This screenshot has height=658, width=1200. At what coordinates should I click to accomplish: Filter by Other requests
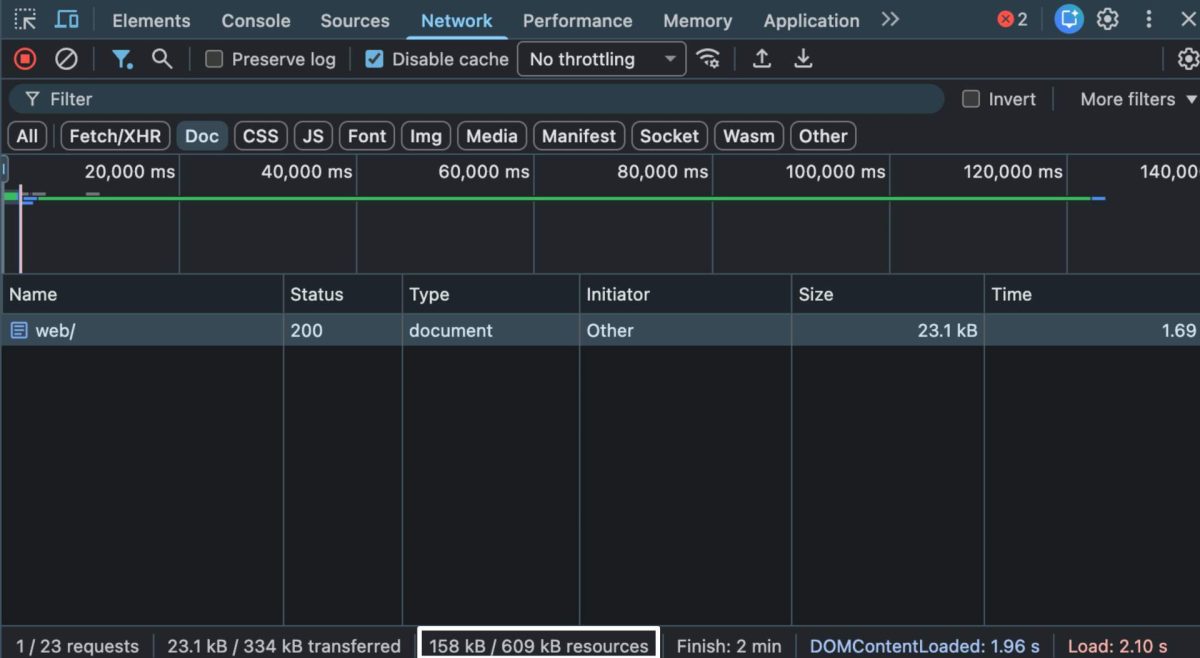[823, 136]
